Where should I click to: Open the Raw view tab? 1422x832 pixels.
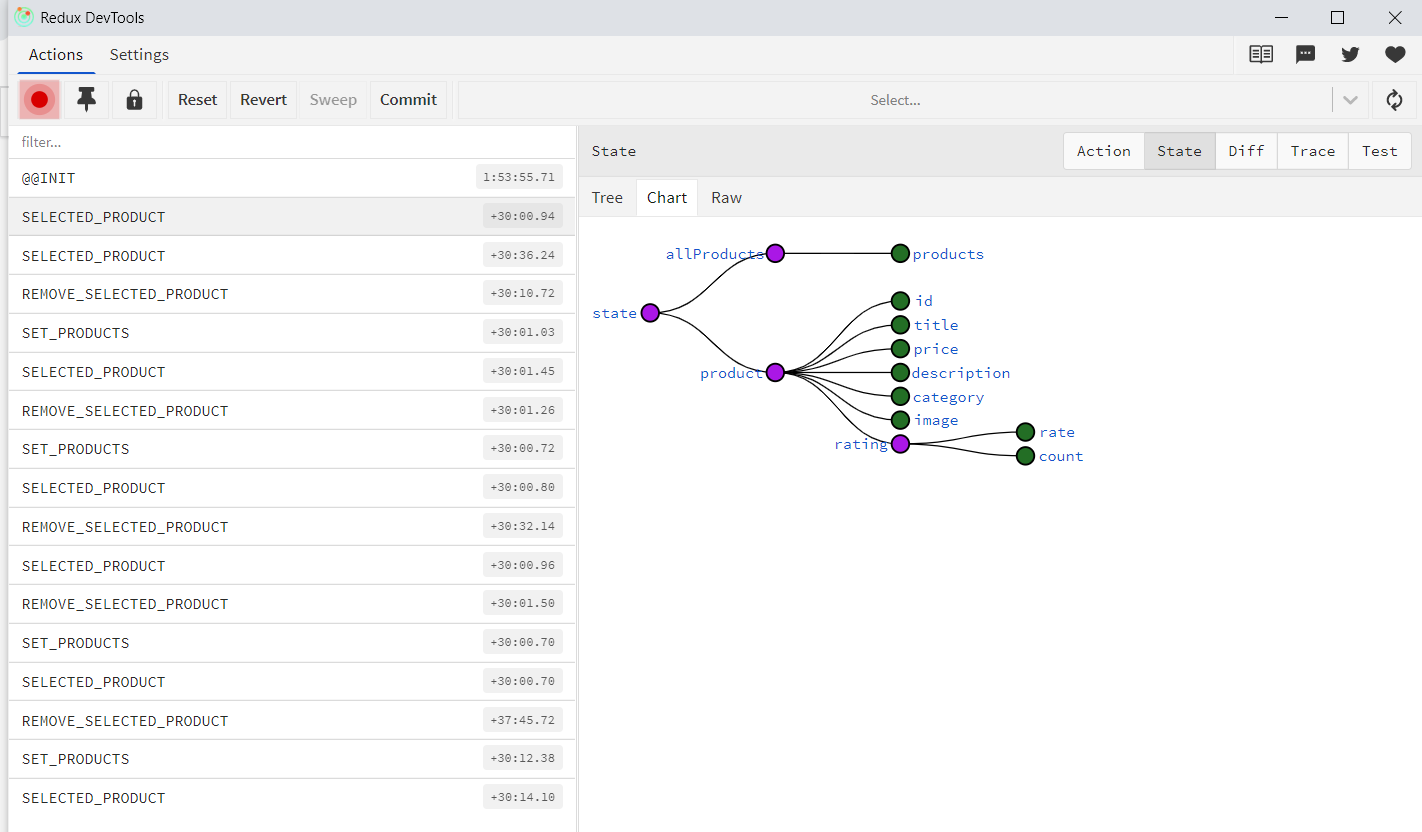point(727,198)
